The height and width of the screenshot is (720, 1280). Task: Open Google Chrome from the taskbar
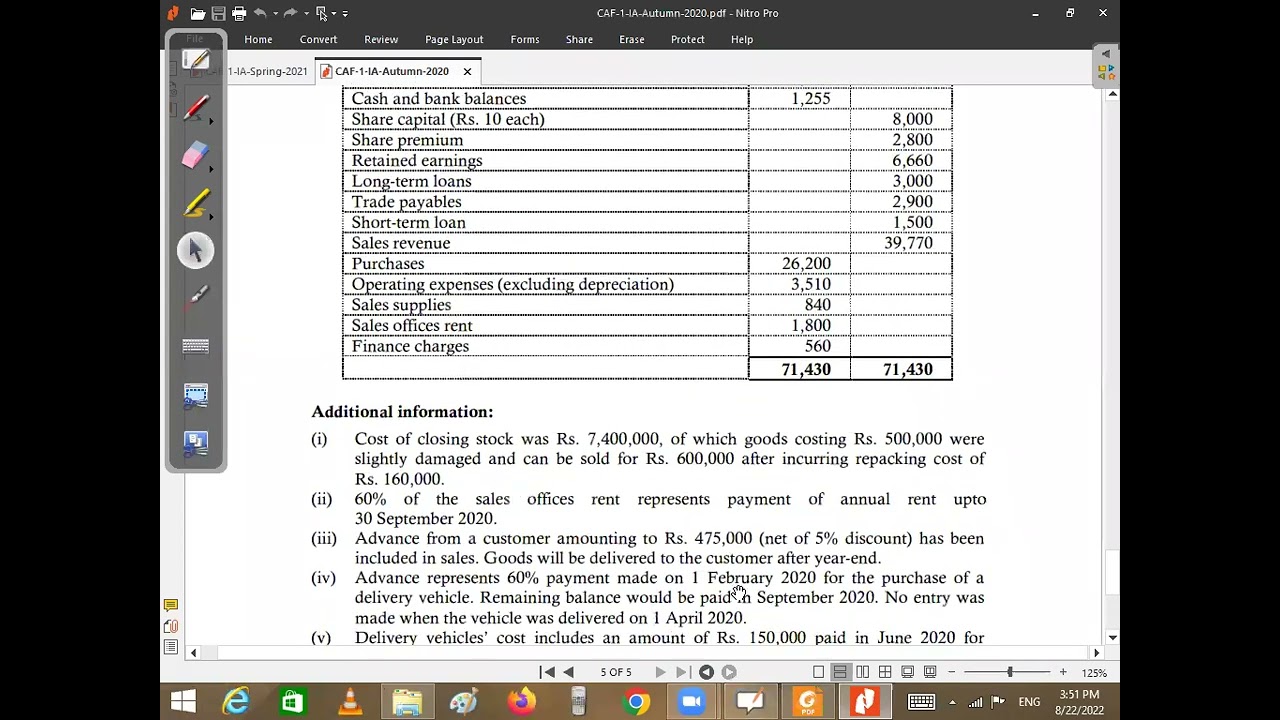click(x=636, y=702)
